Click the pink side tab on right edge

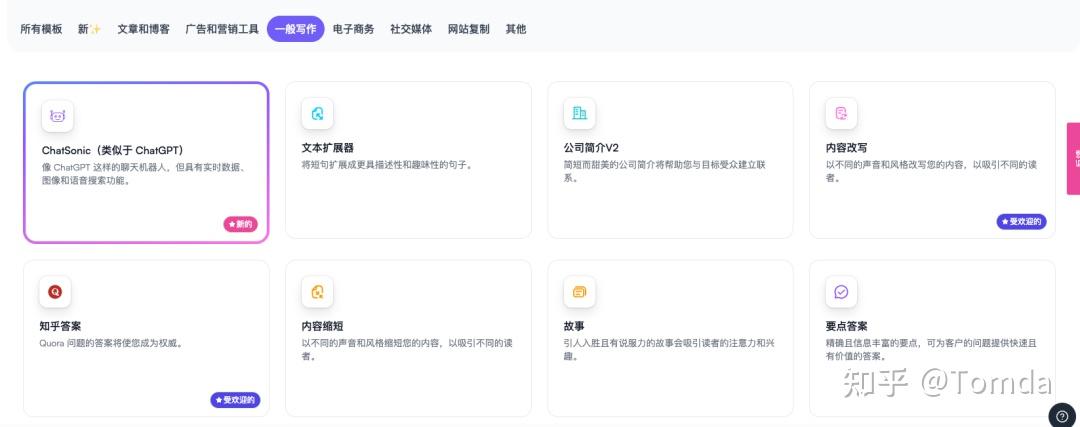[1073, 158]
